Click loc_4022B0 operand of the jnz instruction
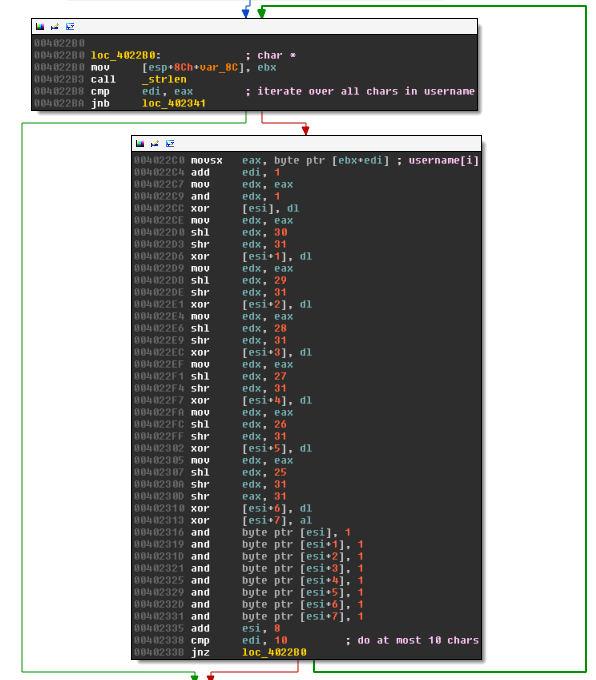 coord(274,652)
